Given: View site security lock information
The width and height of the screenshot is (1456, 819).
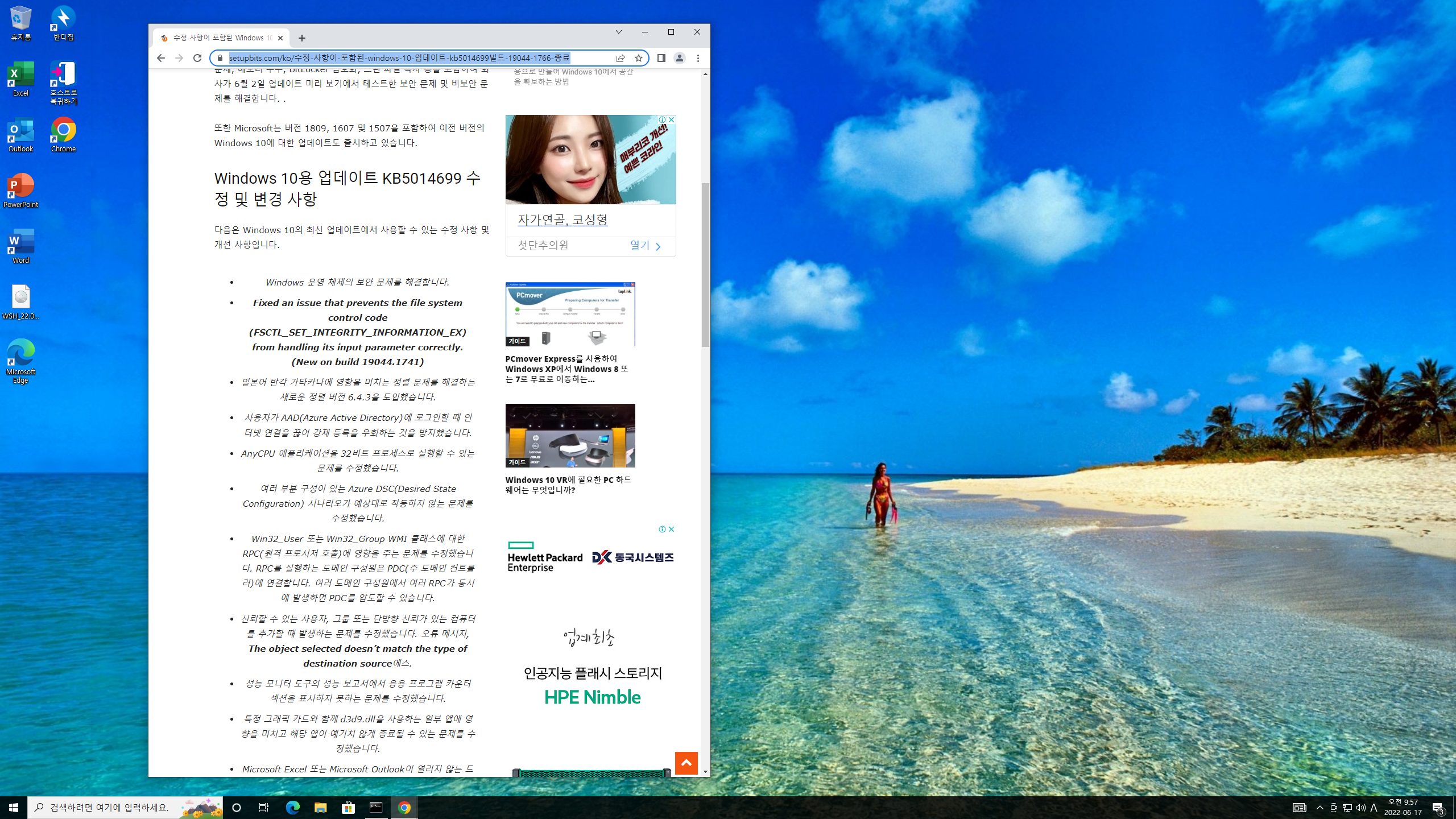Looking at the screenshot, I should [x=220, y=58].
